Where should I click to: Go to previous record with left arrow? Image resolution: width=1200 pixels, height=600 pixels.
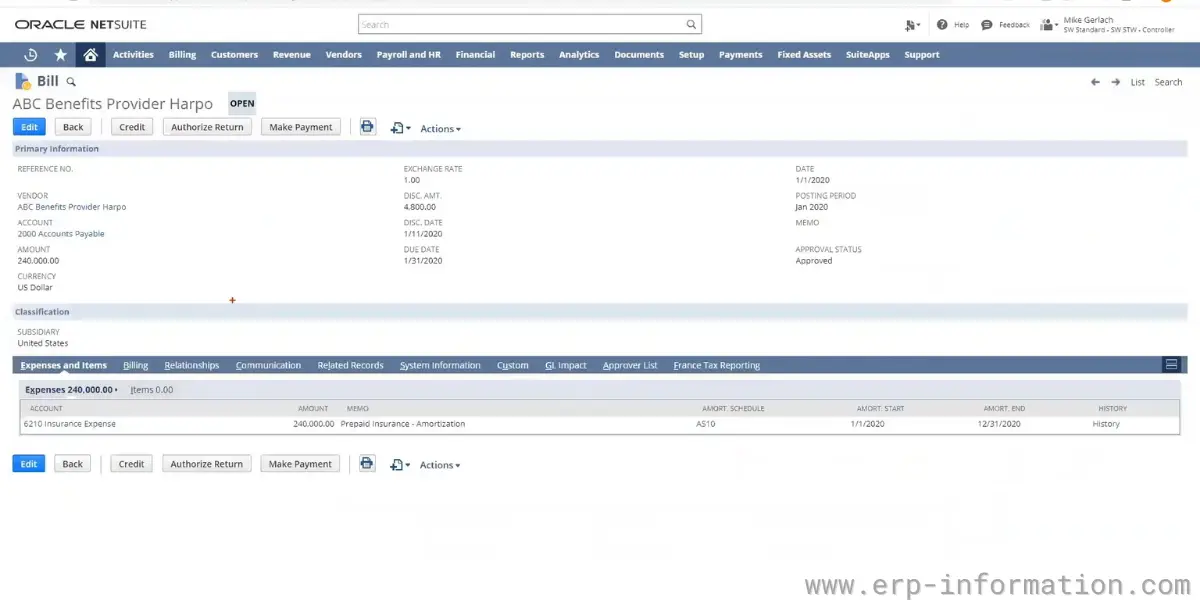click(1095, 82)
